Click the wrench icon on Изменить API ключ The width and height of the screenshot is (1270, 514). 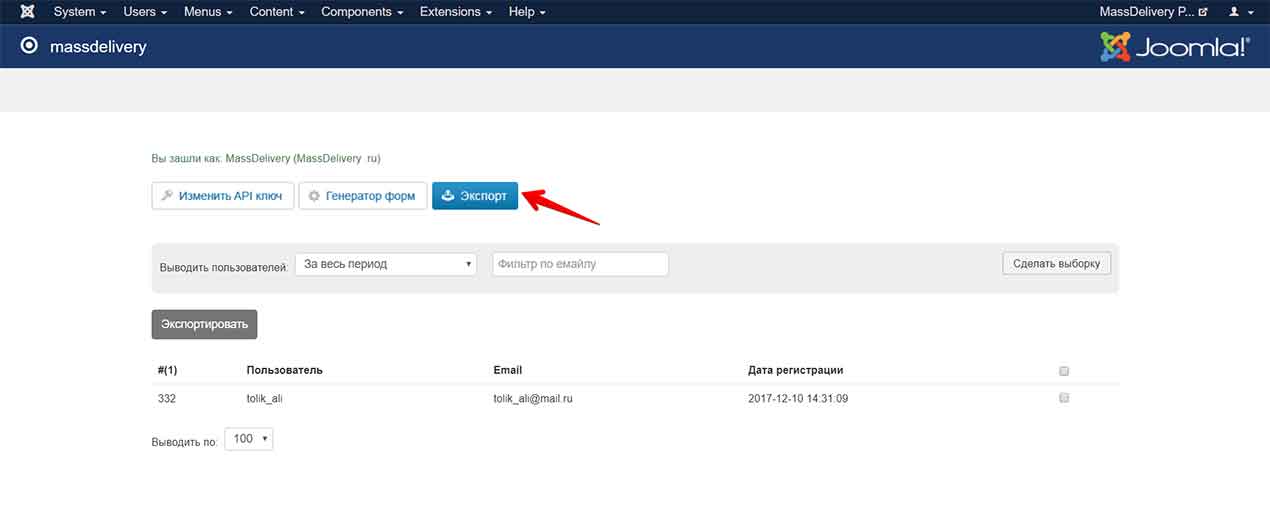167,196
